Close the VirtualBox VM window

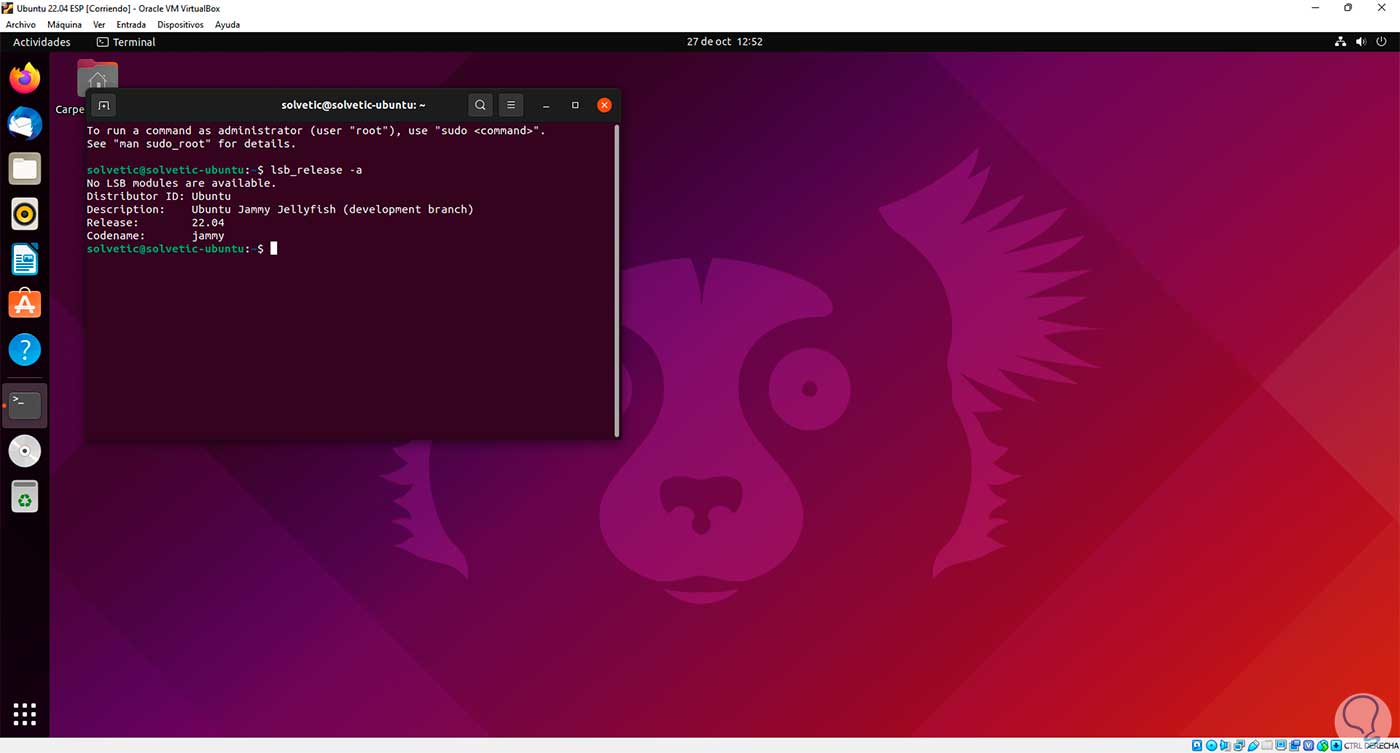pyautogui.click(x=1381, y=8)
